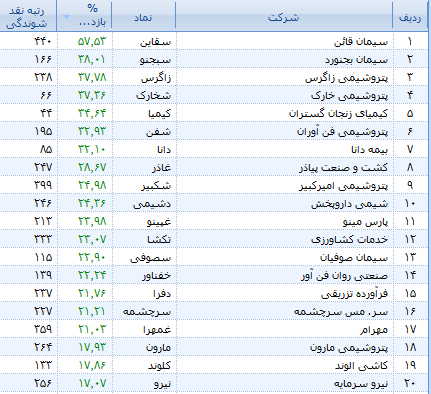Click liquidity rank ۲۵۶

(x=43, y=384)
